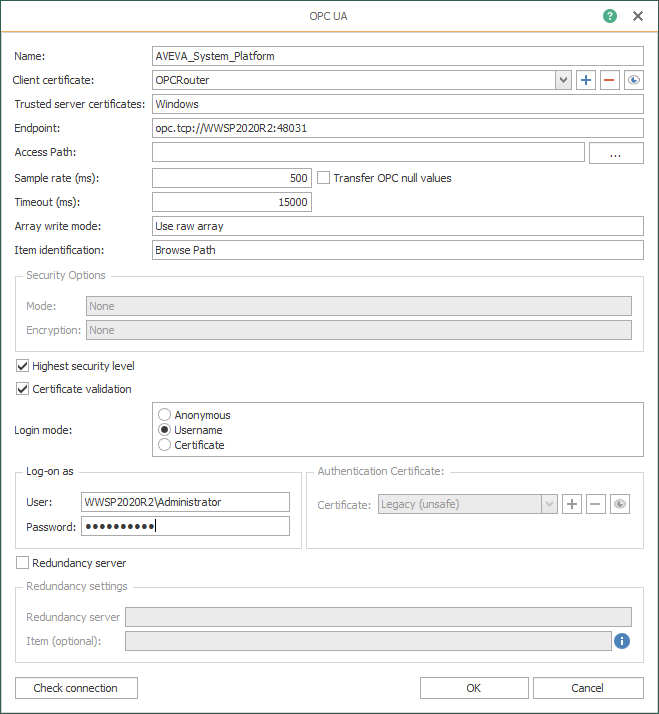Browse Access Path with the ellipsis button
This screenshot has width=659, height=714.
click(616, 153)
